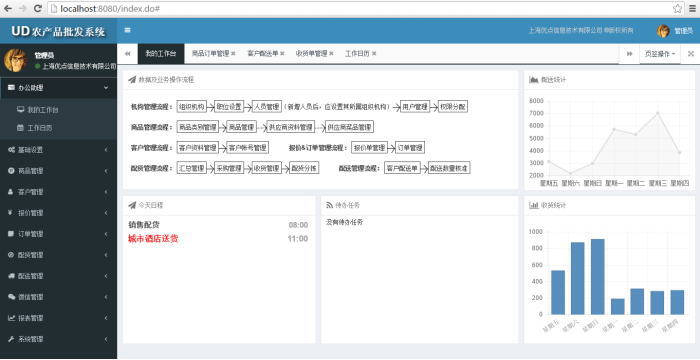Close the 商品订单管理 tab
Image resolution: width=700 pixels, height=360 pixels.
(233, 54)
